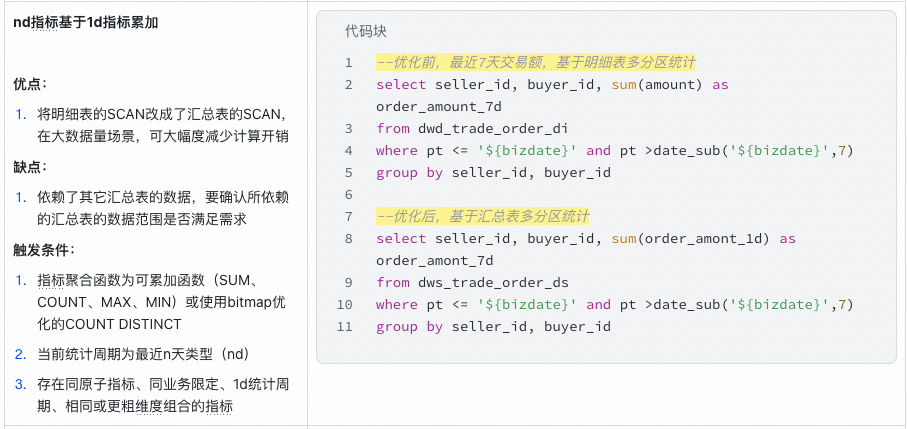Place cursor on dws_trade_order_ds table name
The width and height of the screenshot is (908, 429).
coord(493,283)
